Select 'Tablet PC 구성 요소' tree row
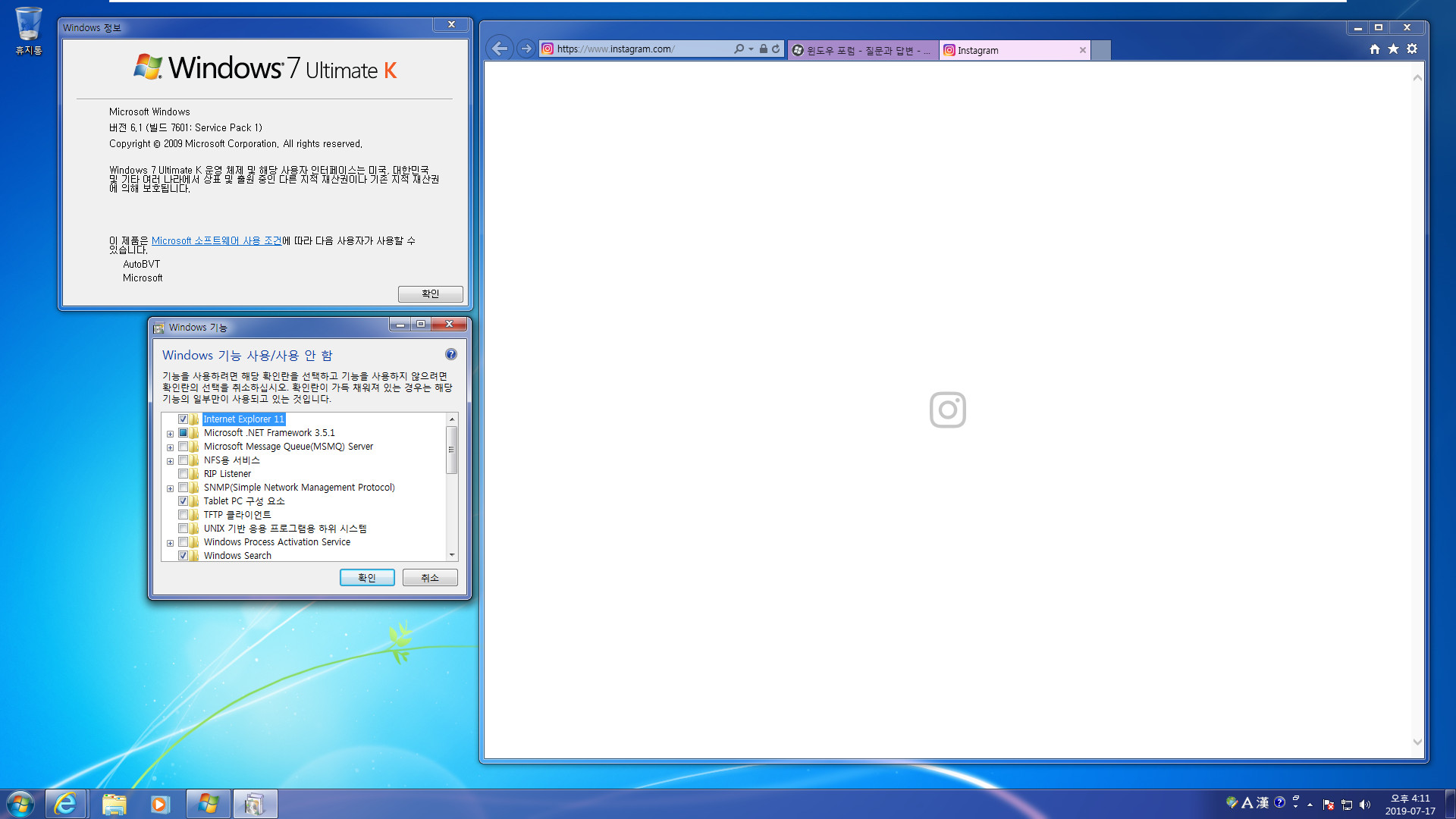This screenshot has height=819, width=1456. pos(244,501)
